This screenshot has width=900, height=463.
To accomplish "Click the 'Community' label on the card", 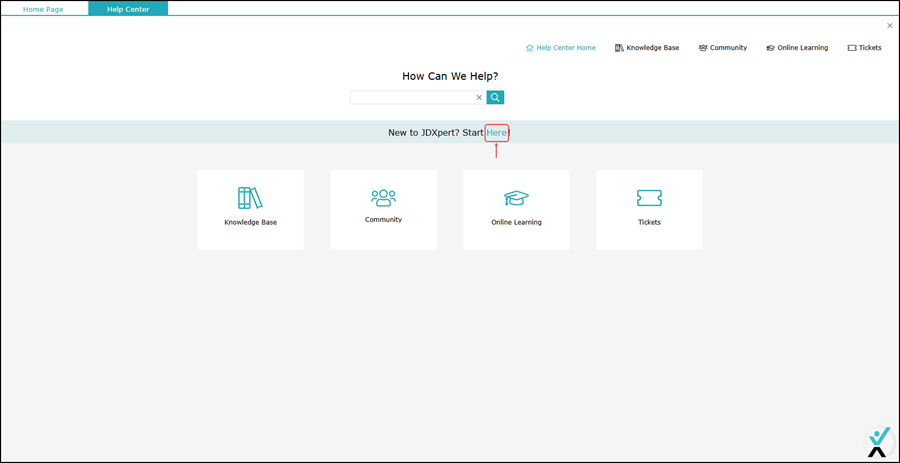I will click(383, 220).
